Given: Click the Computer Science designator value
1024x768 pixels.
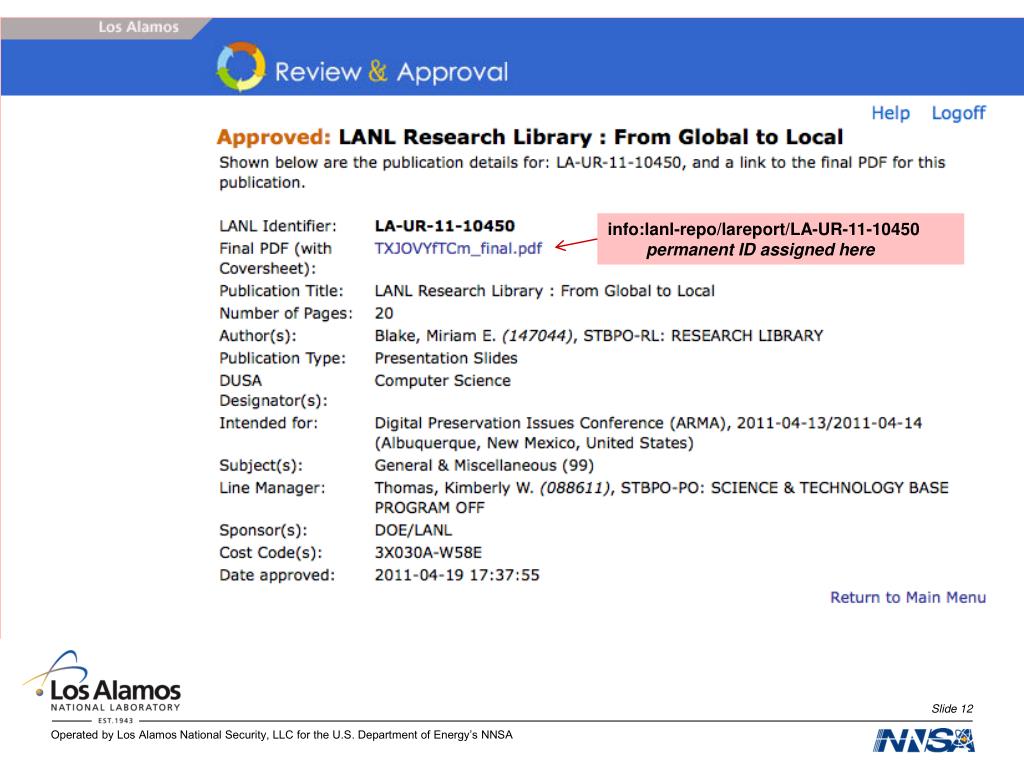Looking at the screenshot, I should [x=442, y=381].
